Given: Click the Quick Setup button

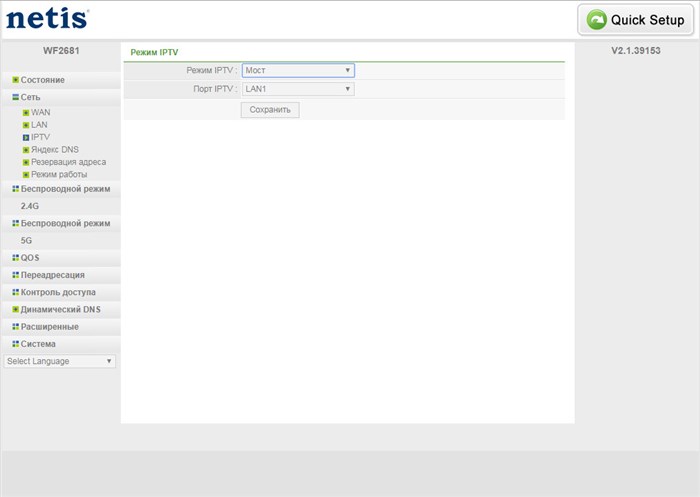Looking at the screenshot, I should 636,20.
